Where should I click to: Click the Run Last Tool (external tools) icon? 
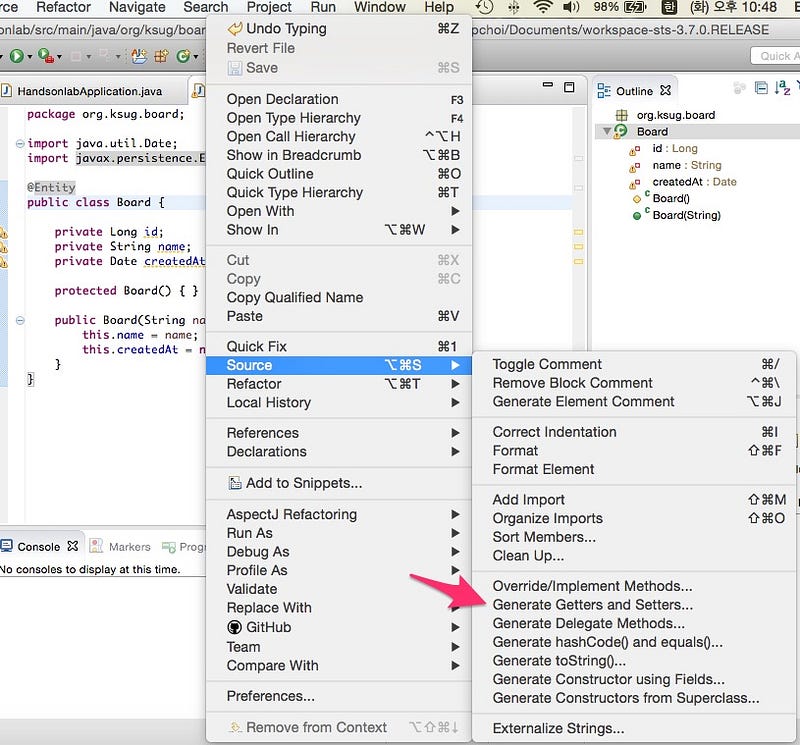coord(45,56)
